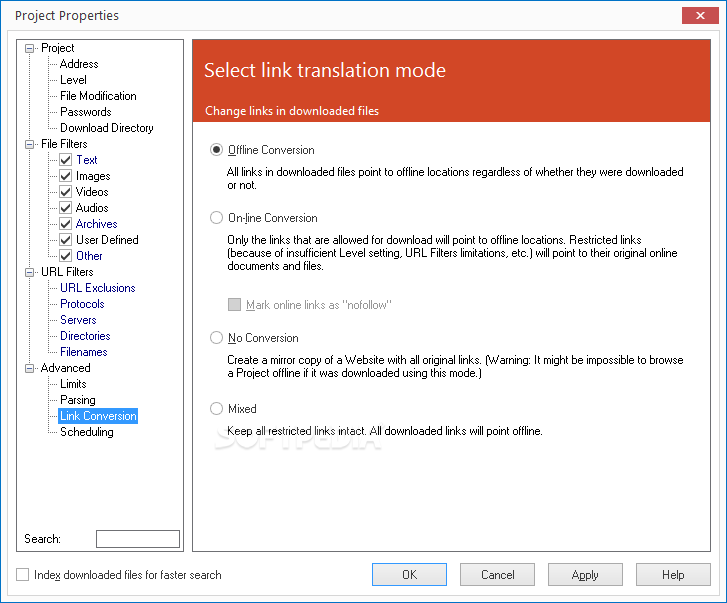727x603 pixels.
Task: Uncheck the Audios file filter checkbox
Action: (66, 208)
